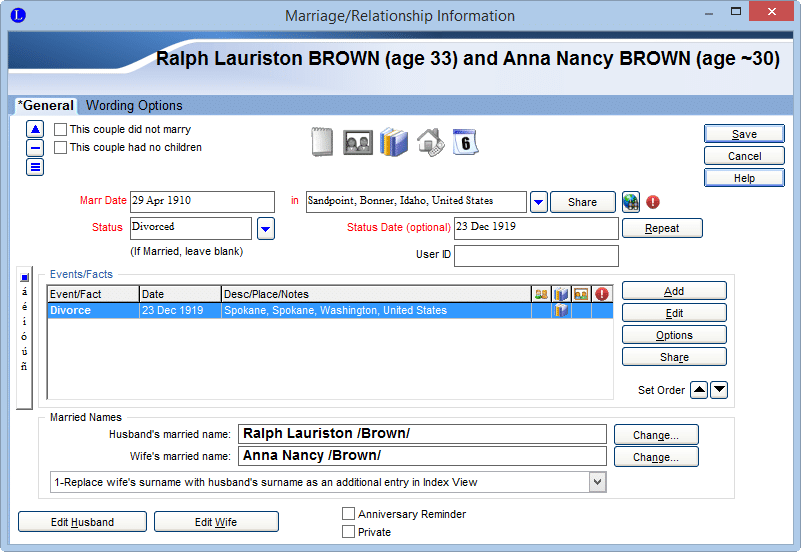Open the calendar to-do icon
Viewport: 801px width, 552px height.
click(466, 142)
